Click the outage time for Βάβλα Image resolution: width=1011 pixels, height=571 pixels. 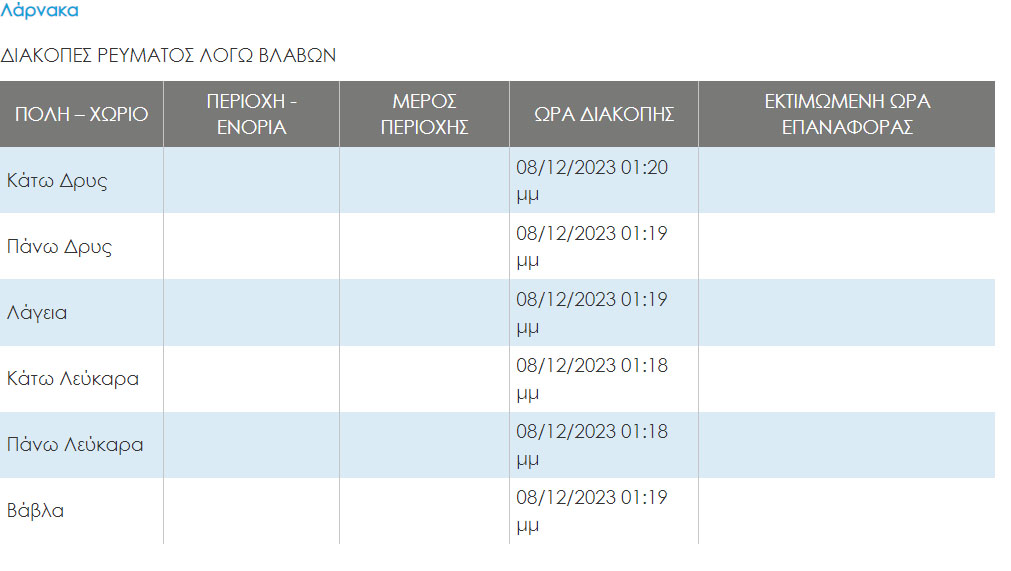592,510
